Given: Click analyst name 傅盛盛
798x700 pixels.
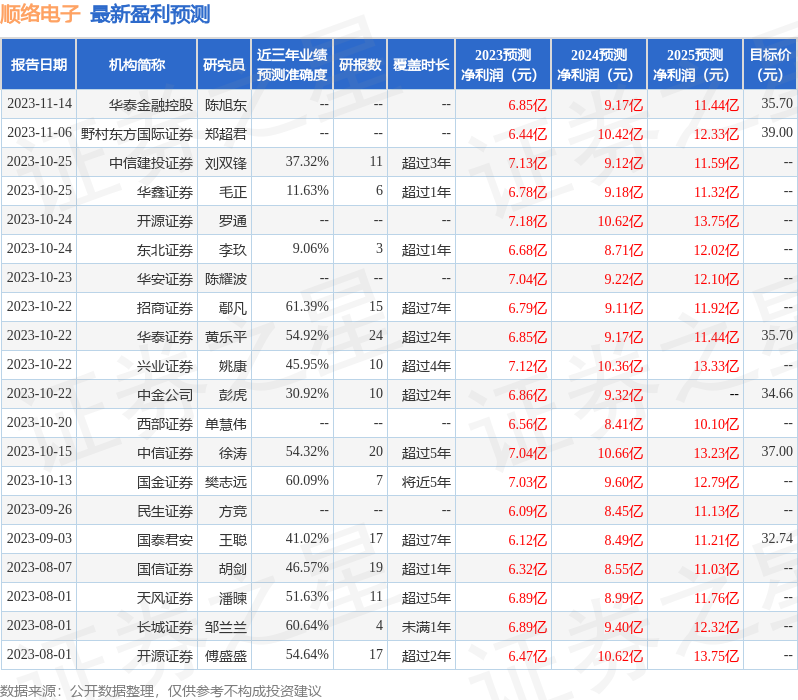Looking at the screenshot, I should [x=225, y=656].
